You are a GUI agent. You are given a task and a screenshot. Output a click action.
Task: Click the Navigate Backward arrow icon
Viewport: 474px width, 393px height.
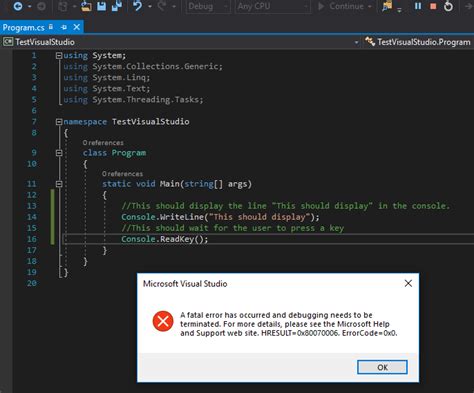pyautogui.click(x=18, y=6)
